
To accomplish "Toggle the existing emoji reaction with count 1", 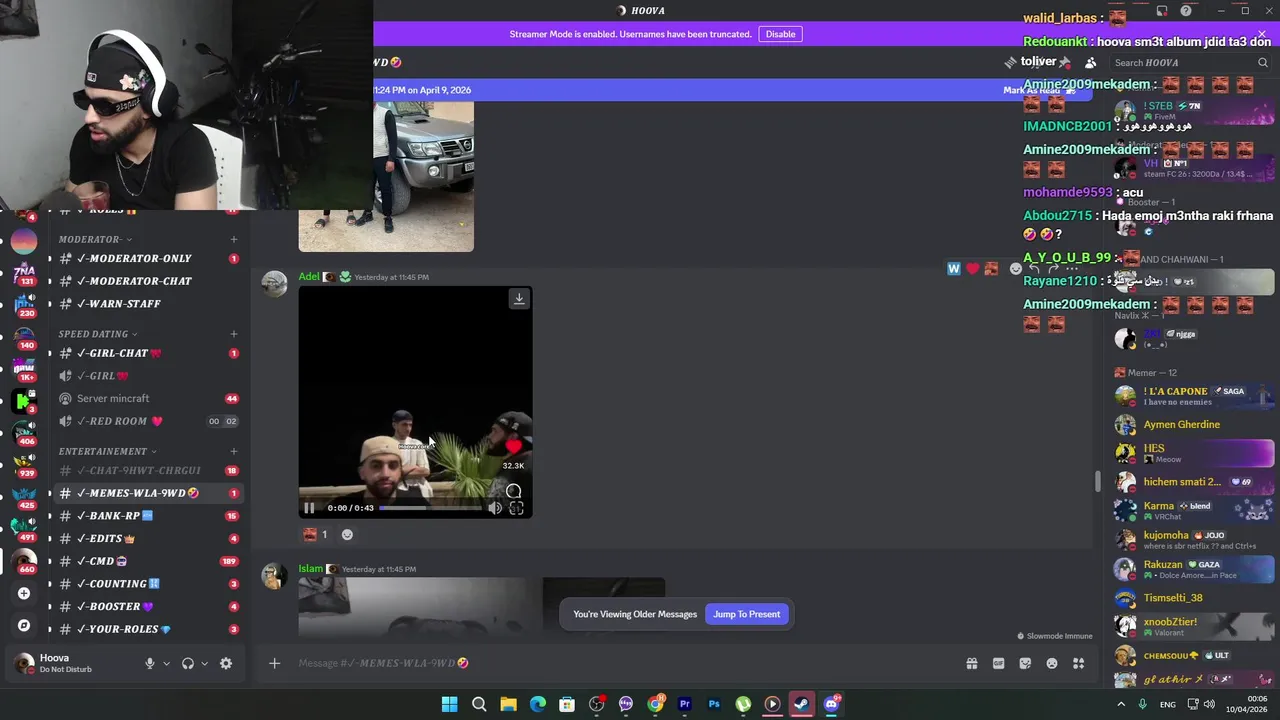I will tap(316, 534).
